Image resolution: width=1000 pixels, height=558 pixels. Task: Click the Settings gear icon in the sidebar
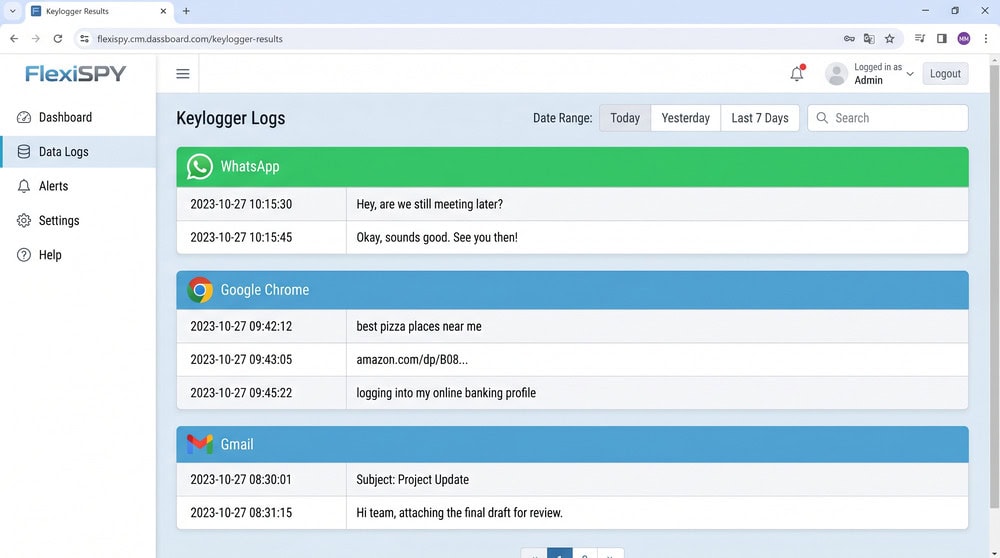click(24, 221)
